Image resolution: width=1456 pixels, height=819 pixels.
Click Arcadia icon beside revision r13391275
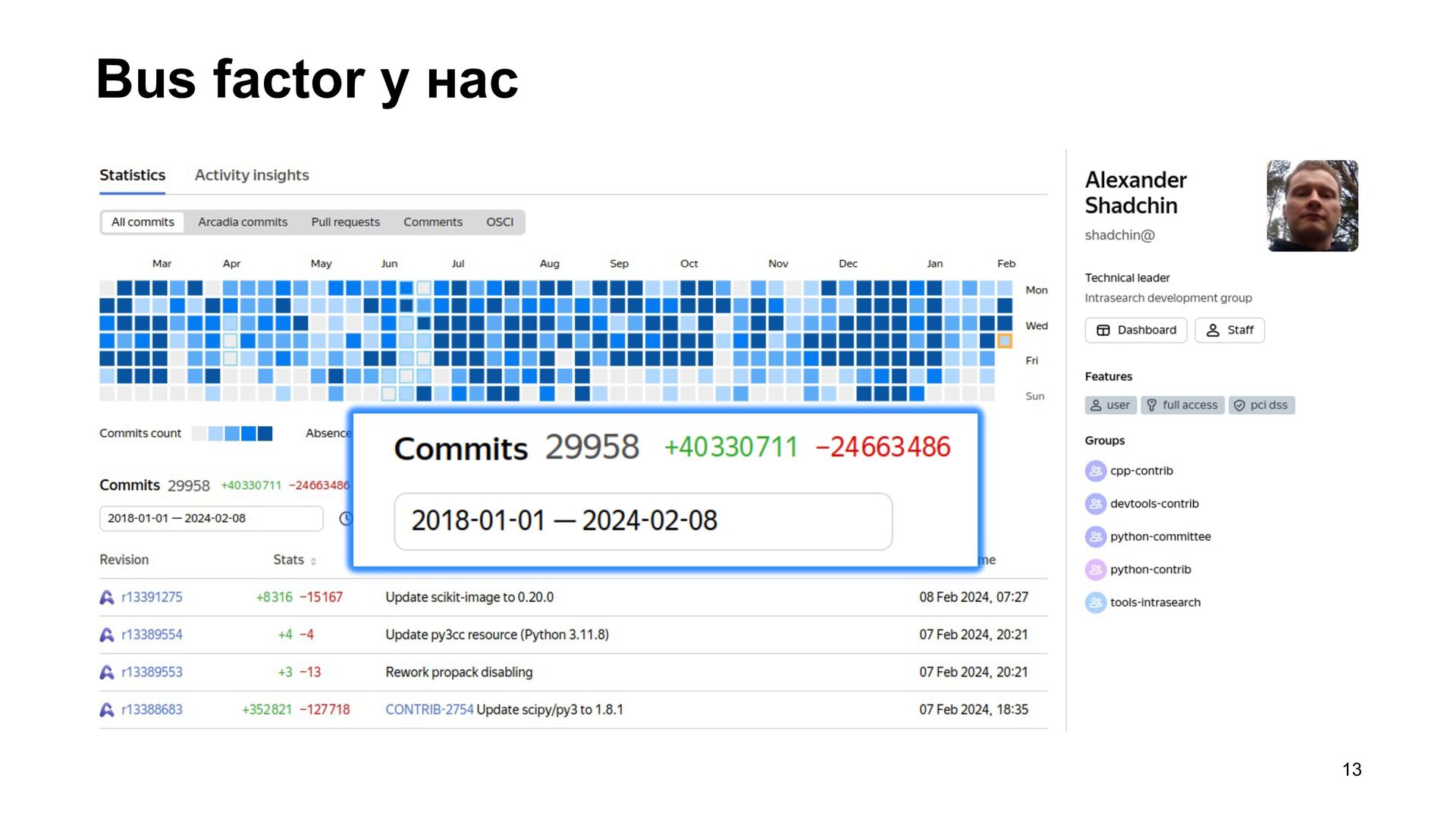click(x=107, y=598)
